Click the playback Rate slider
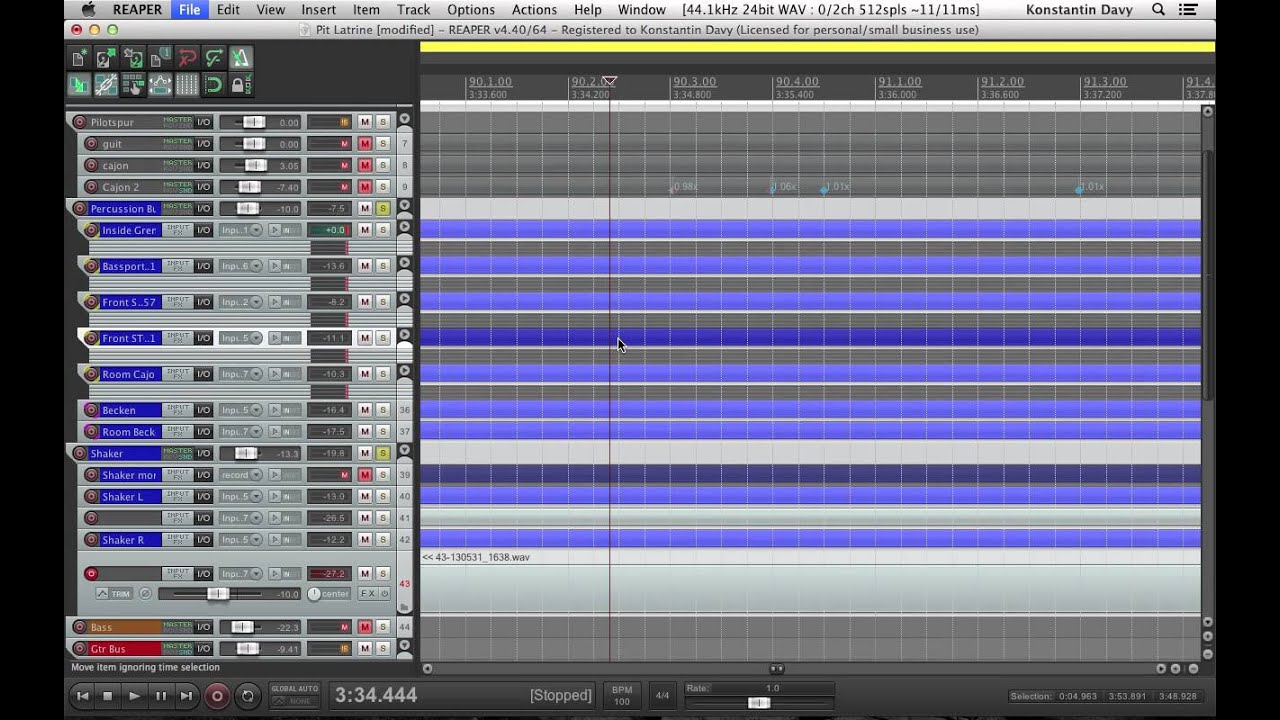 760,702
